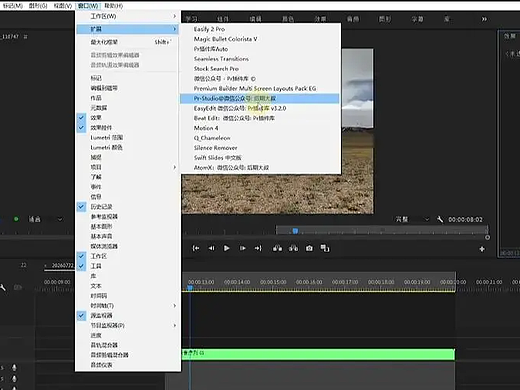
Task: Click the Go to Out point icon
Action: coord(258,248)
